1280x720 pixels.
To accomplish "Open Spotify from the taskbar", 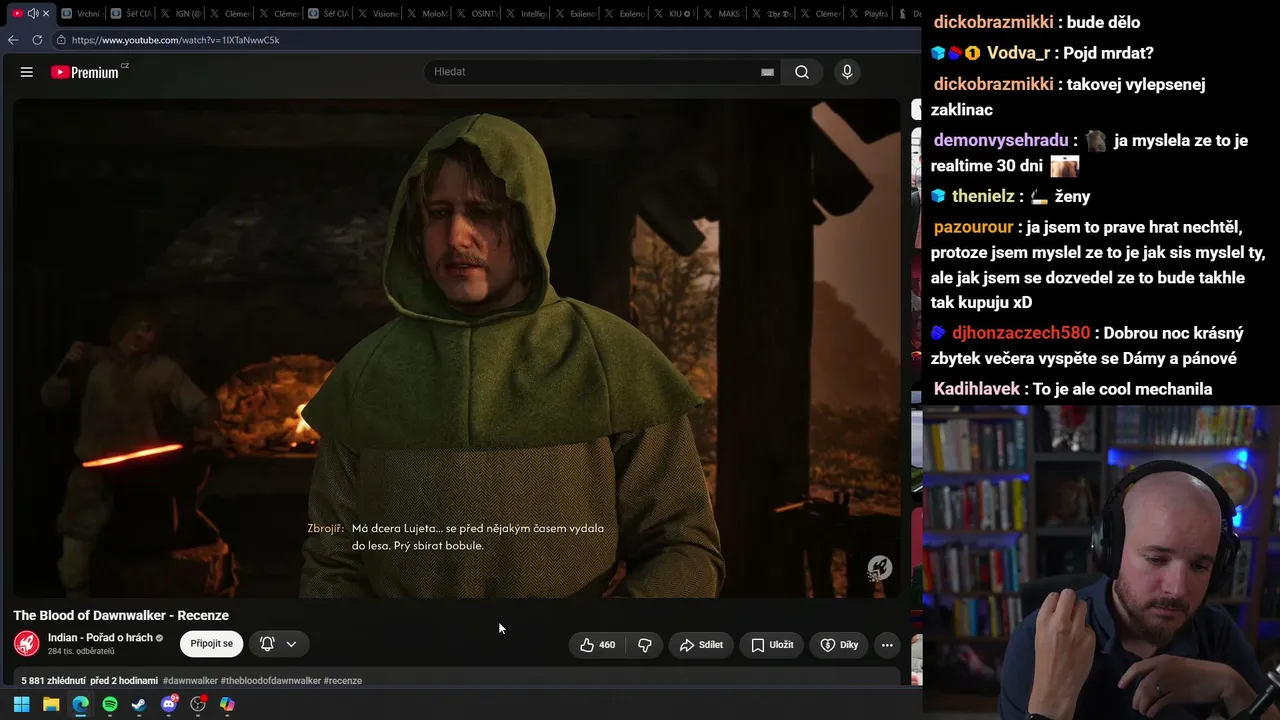I will pyautogui.click(x=110, y=704).
